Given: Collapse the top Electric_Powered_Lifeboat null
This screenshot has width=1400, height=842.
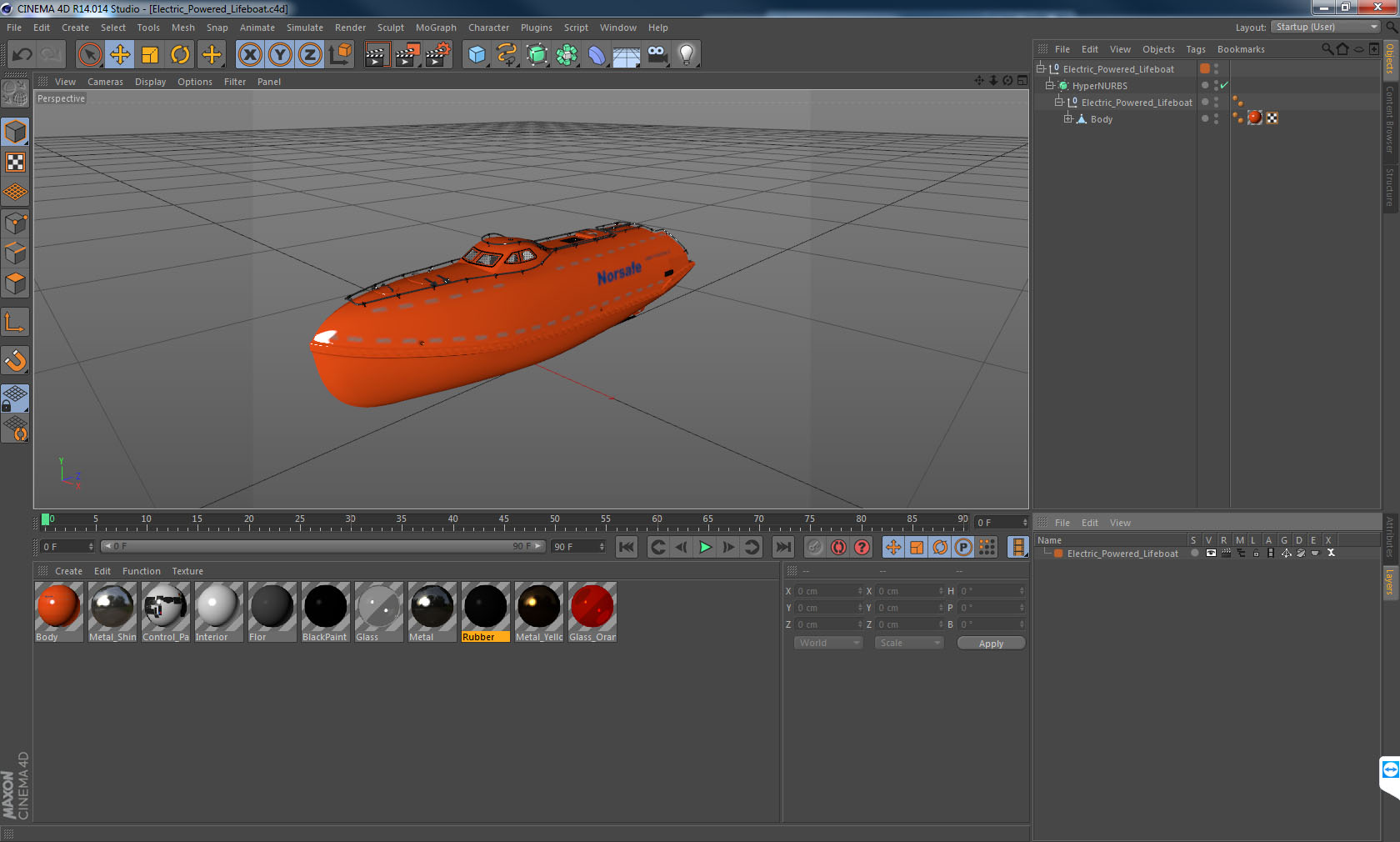Looking at the screenshot, I should [x=1041, y=69].
